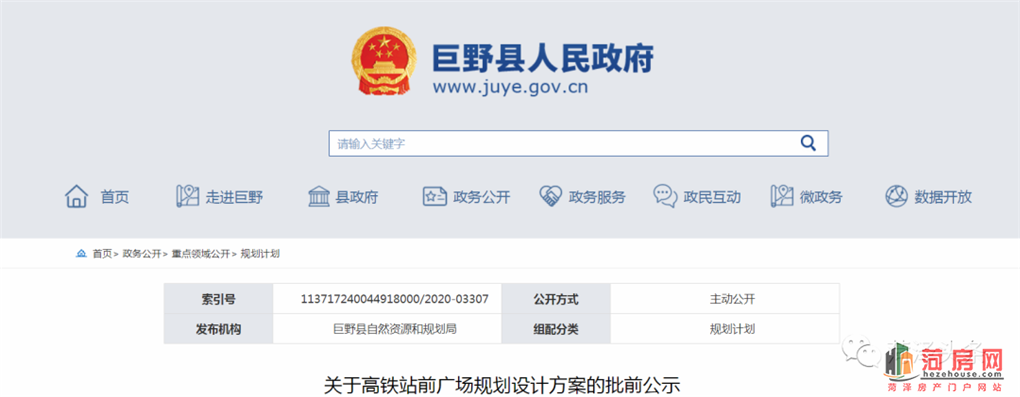The height and width of the screenshot is (397, 1020).
Task: Open the 微政务 navigation item
Action: (821, 197)
